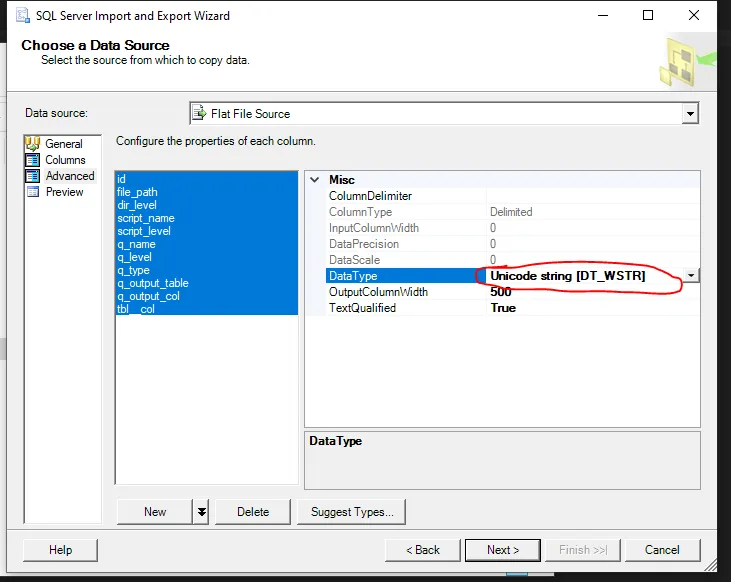731x582 pixels.
Task: Click the New column button
Action: pos(155,512)
